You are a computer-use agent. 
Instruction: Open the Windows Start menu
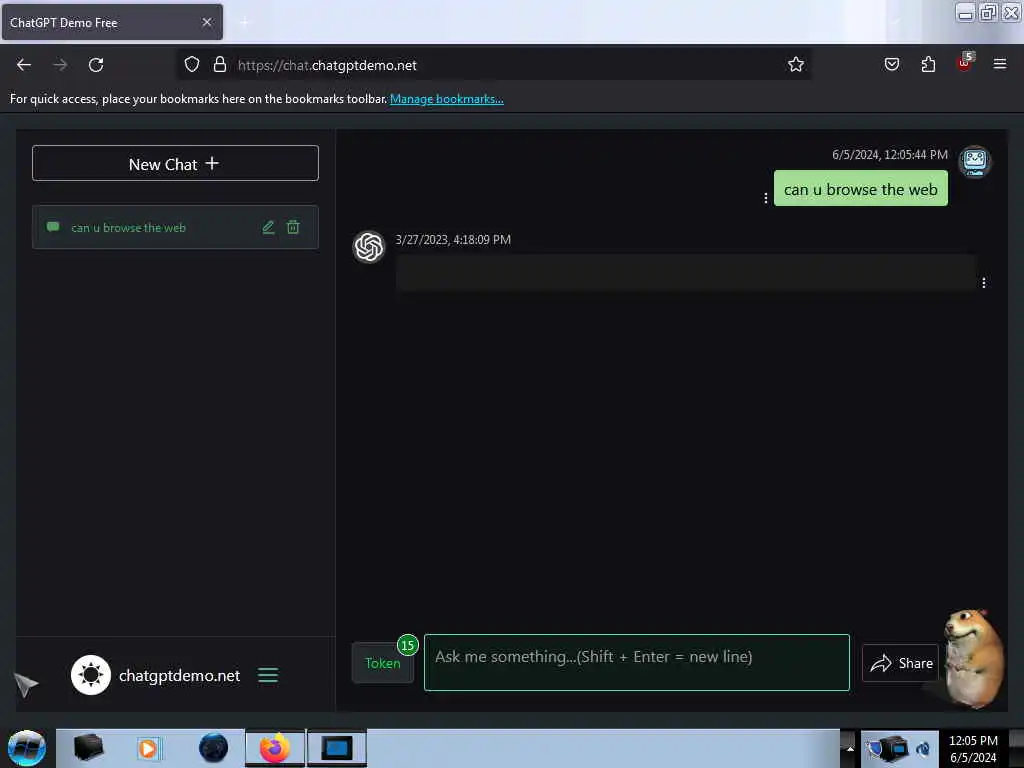pos(27,748)
